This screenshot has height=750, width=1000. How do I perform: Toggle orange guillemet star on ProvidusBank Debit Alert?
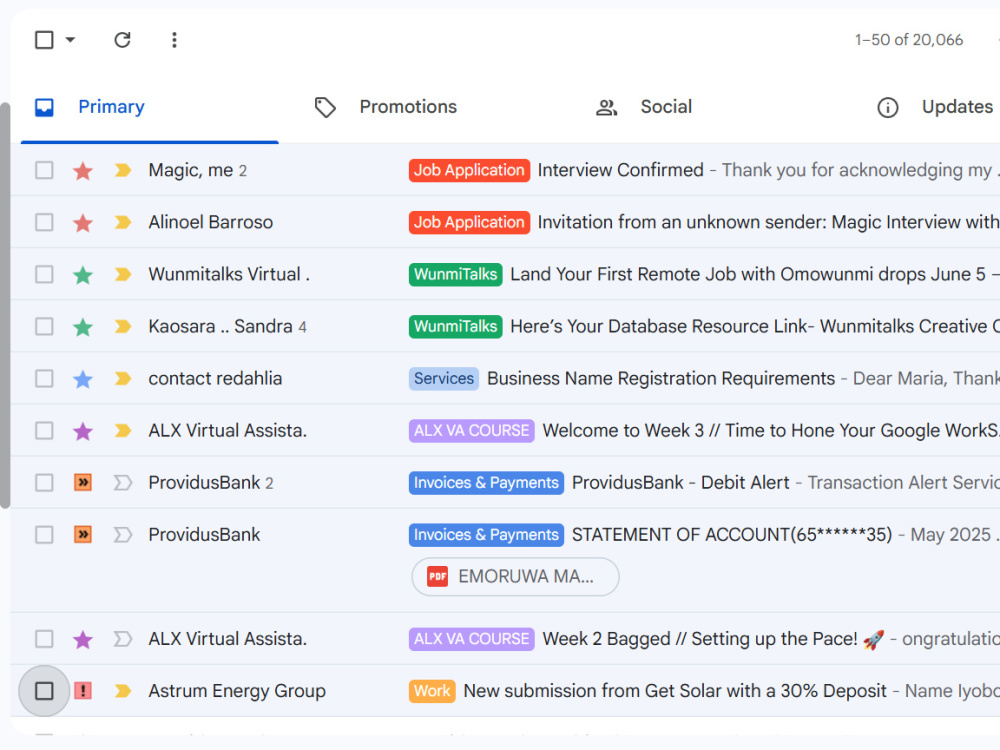click(83, 483)
